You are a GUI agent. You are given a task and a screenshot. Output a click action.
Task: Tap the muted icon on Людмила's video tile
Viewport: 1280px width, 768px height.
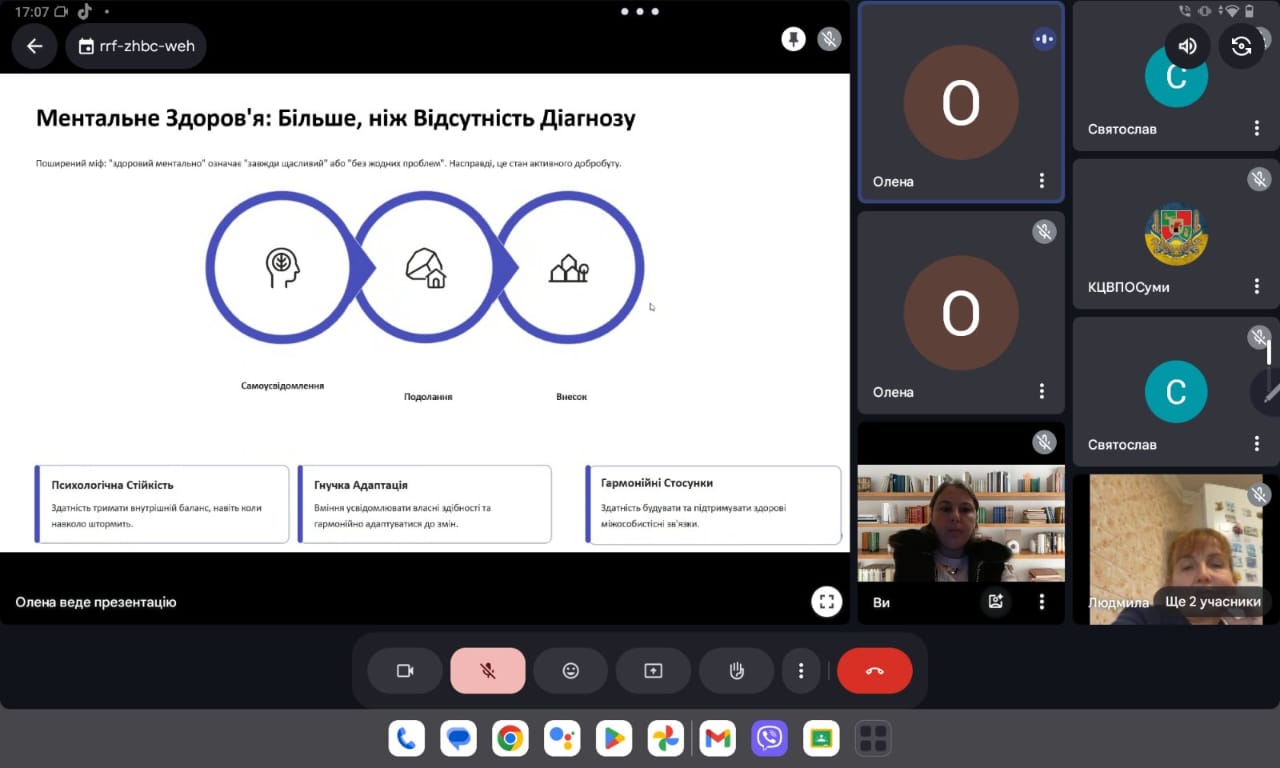(x=1259, y=494)
